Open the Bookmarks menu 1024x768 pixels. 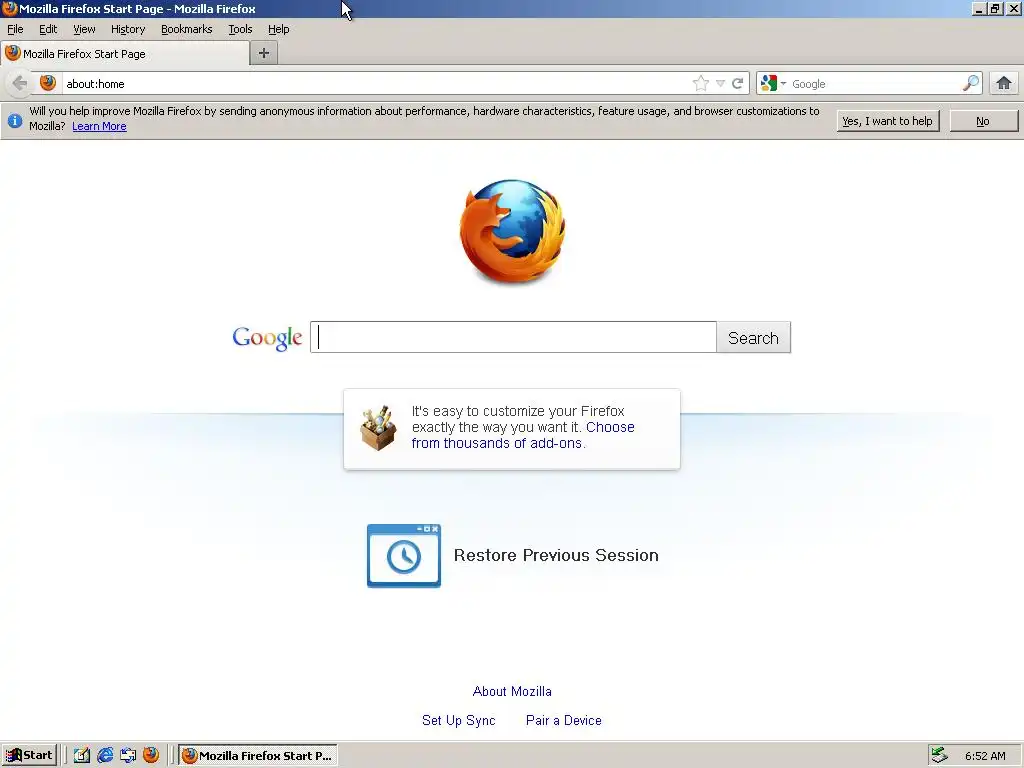(x=187, y=29)
